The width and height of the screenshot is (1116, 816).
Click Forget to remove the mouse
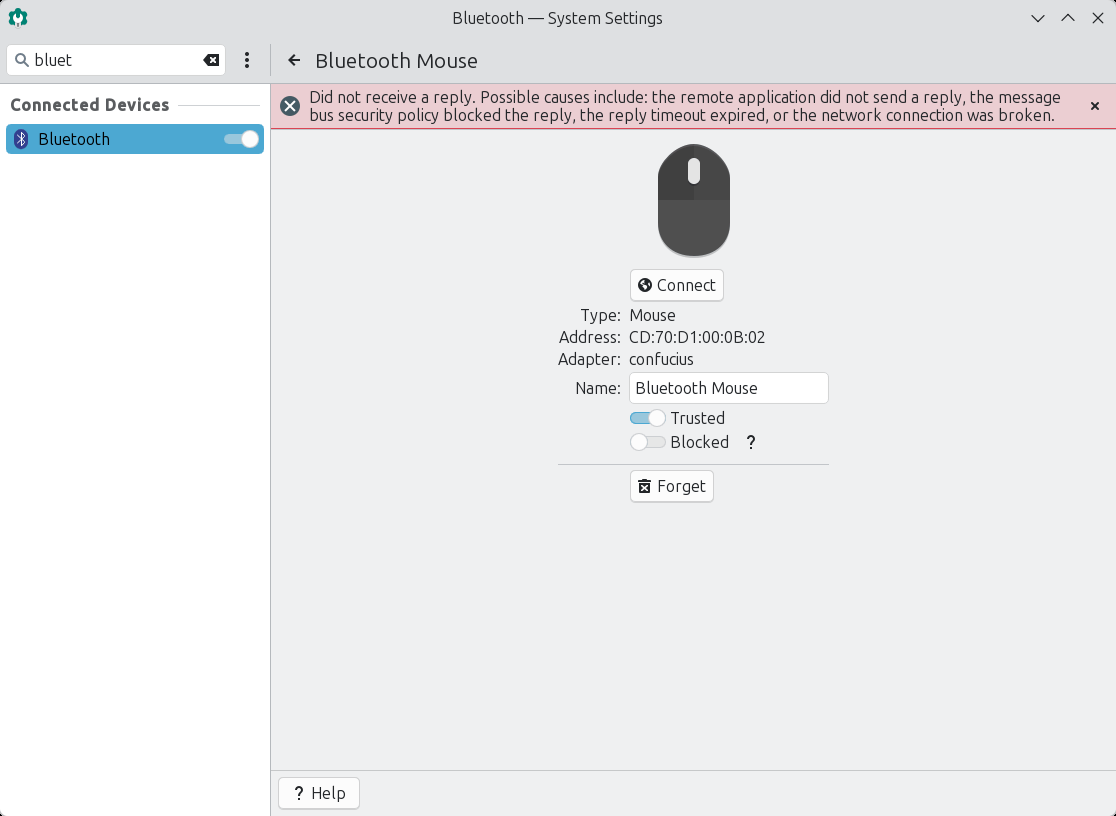coord(671,486)
